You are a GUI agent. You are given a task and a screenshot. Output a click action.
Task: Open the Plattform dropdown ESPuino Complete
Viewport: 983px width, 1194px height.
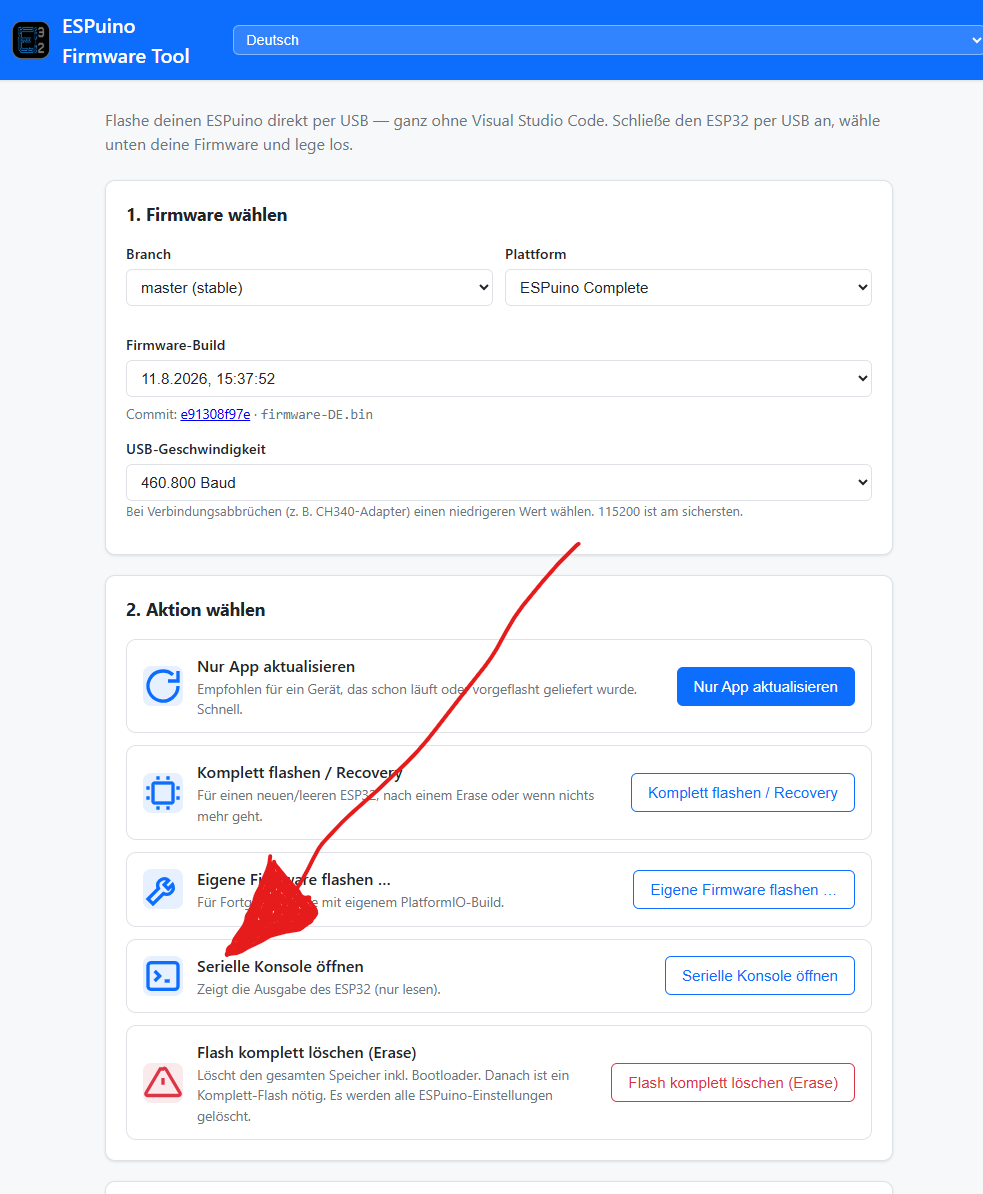(x=688, y=288)
